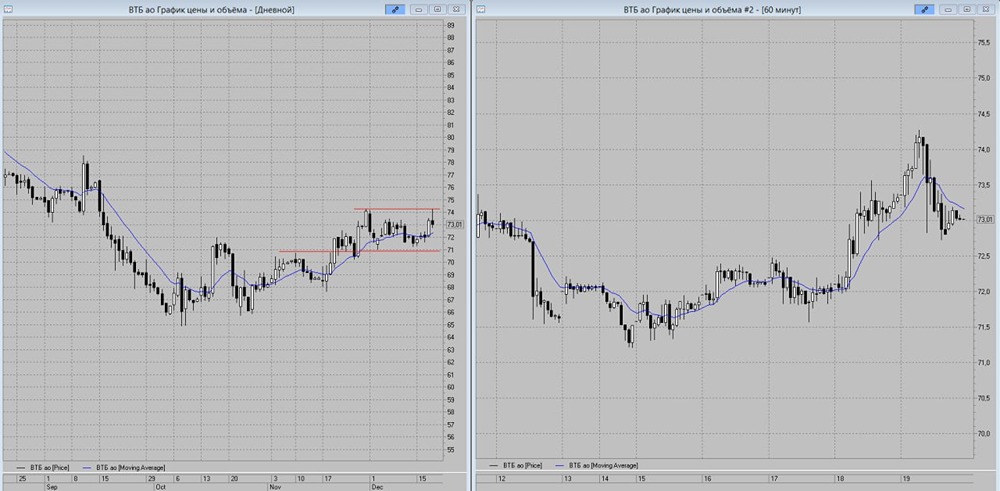Maximize the 60 минут chart window
The height and width of the screenshot is (491, 1000).
pos(967,9)
